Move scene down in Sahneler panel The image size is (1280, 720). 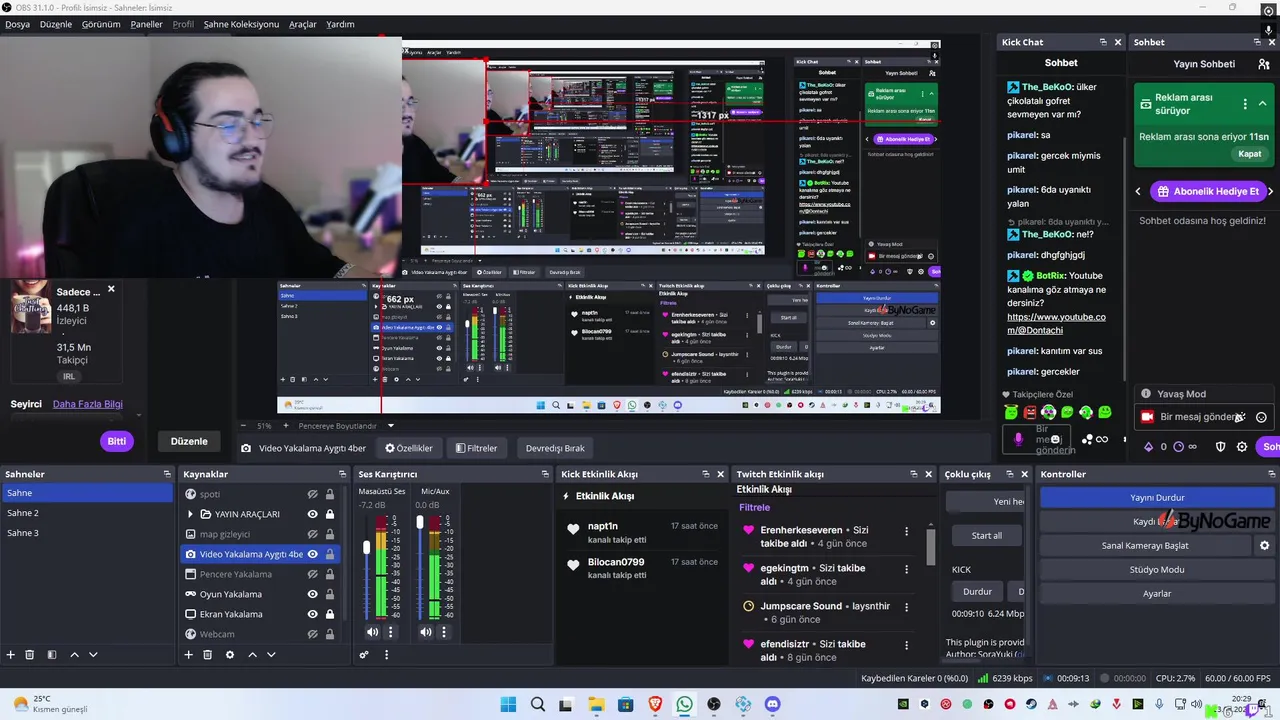(93, 655)
